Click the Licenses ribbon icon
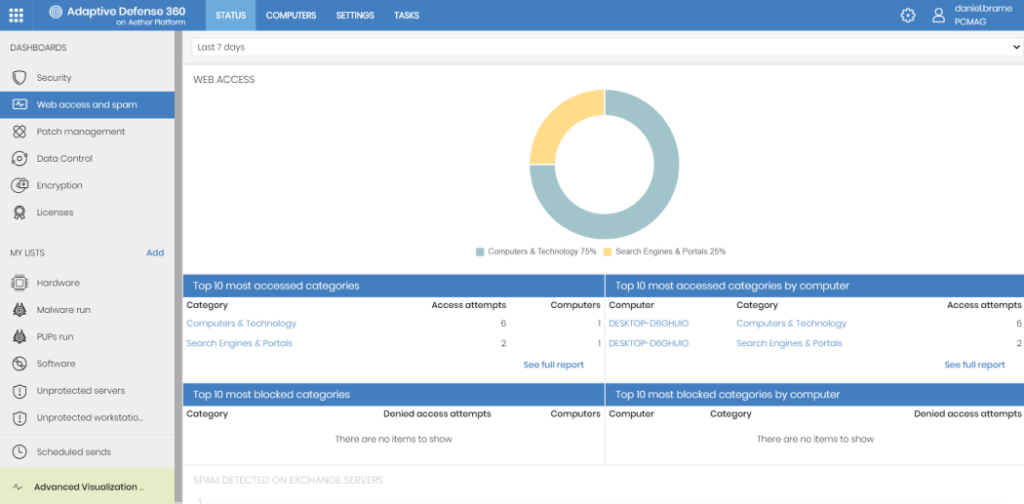Viewport: 1024px width, 504px height. (20, 212)
